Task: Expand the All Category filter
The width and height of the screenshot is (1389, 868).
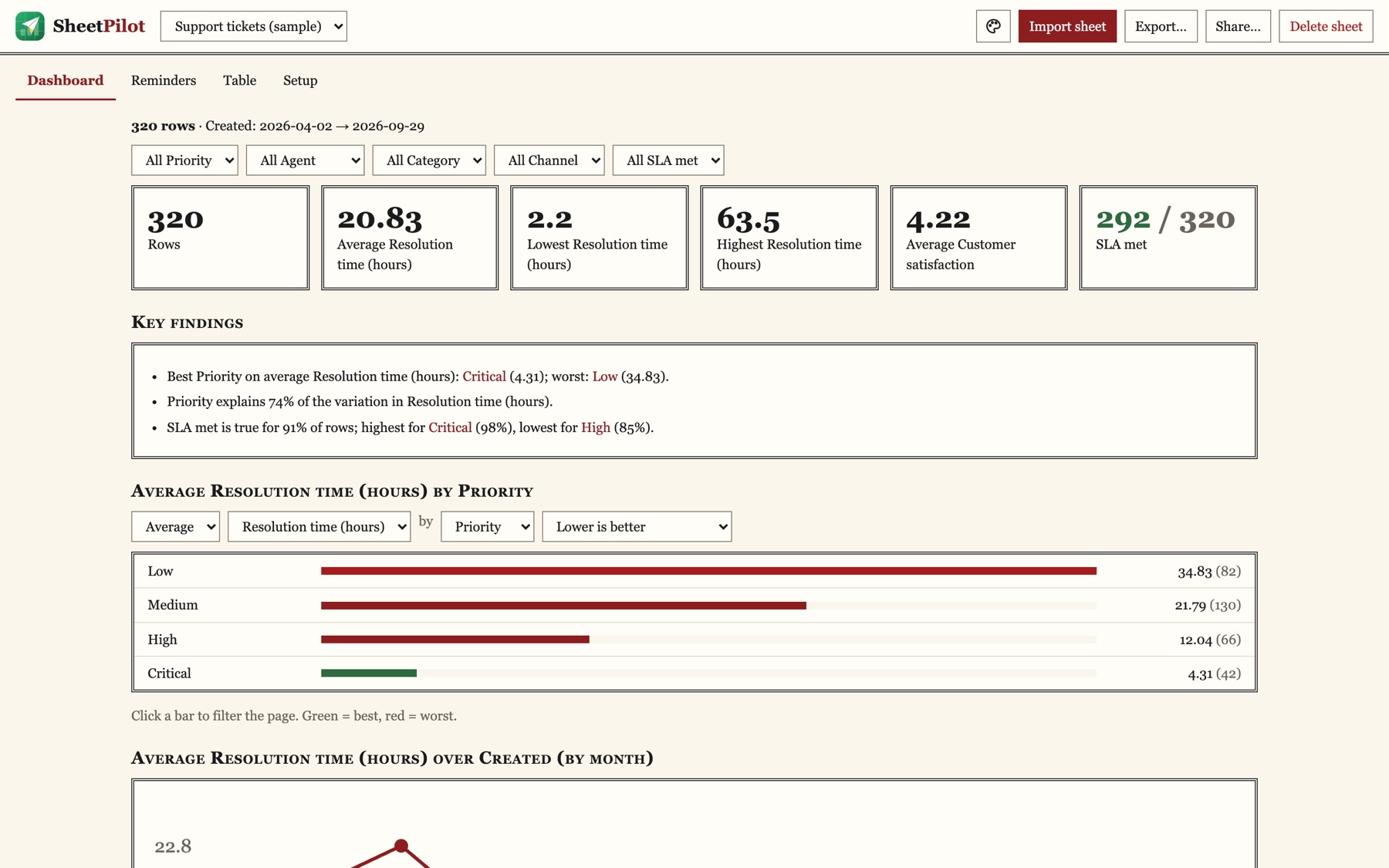Action: pyautogui.click(x=429, y=160)
